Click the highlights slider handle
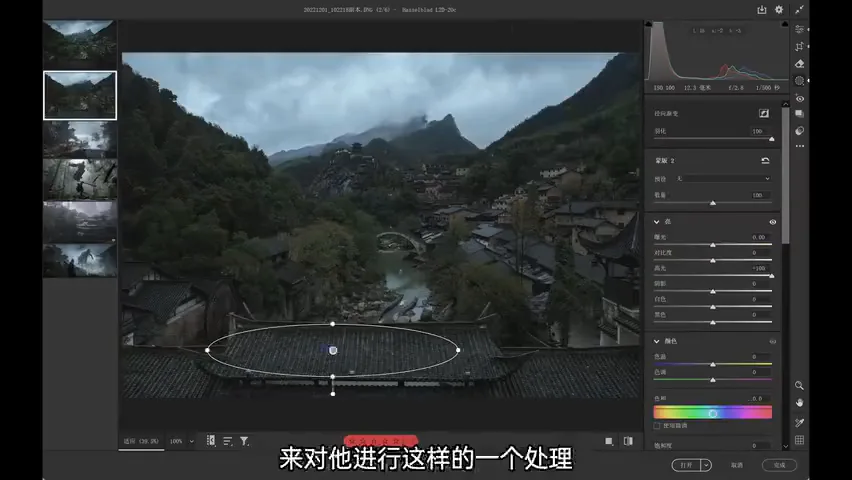 [x=772, y=276]
